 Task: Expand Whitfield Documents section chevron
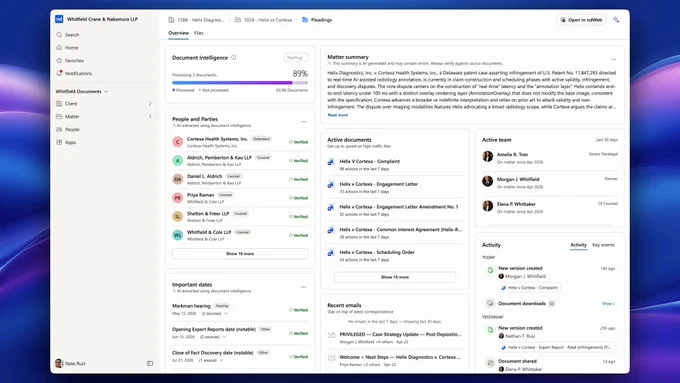click(106, 92)
